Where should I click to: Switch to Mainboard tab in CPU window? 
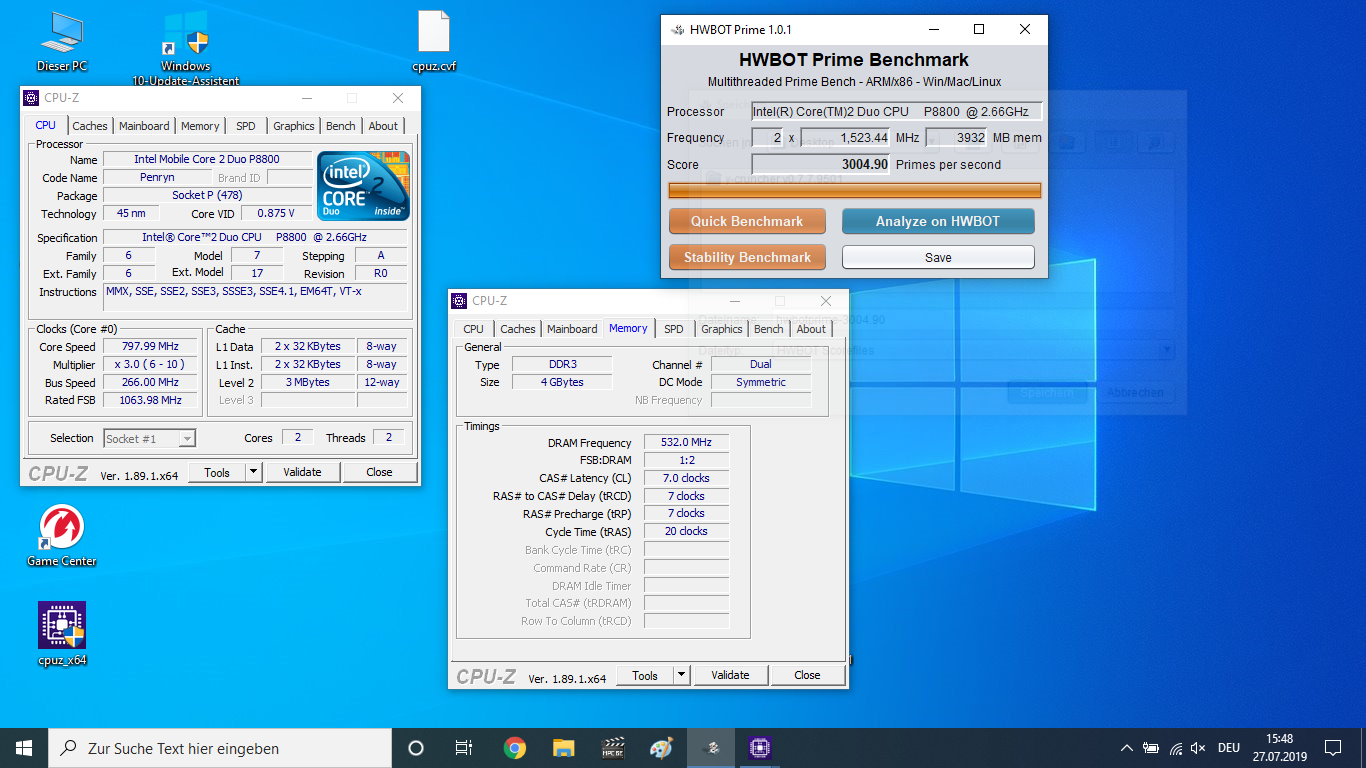coord(144,126)
